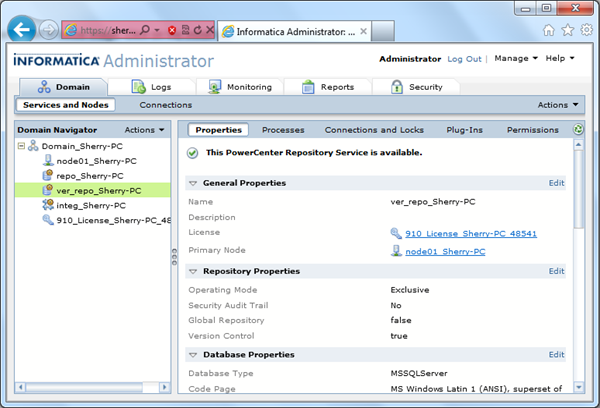The height and width of the screenshot is (408, 600).
Task: Click the refresh icon in address bar
Action: coord(198,30)
